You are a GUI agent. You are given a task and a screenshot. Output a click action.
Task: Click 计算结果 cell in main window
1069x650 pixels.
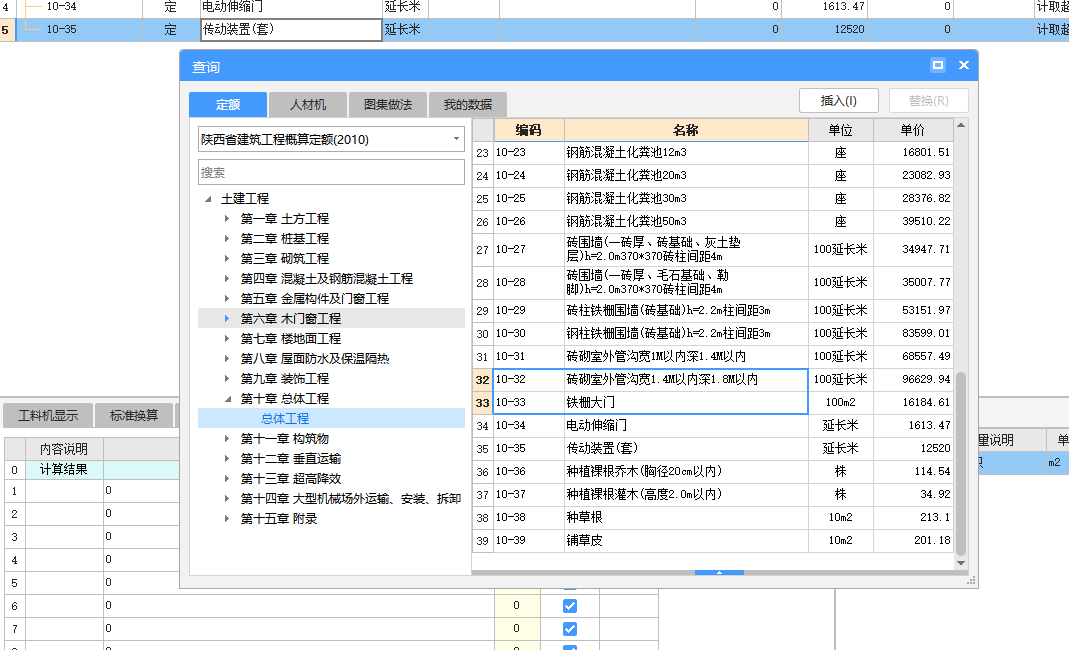click(x=63, y=470)
